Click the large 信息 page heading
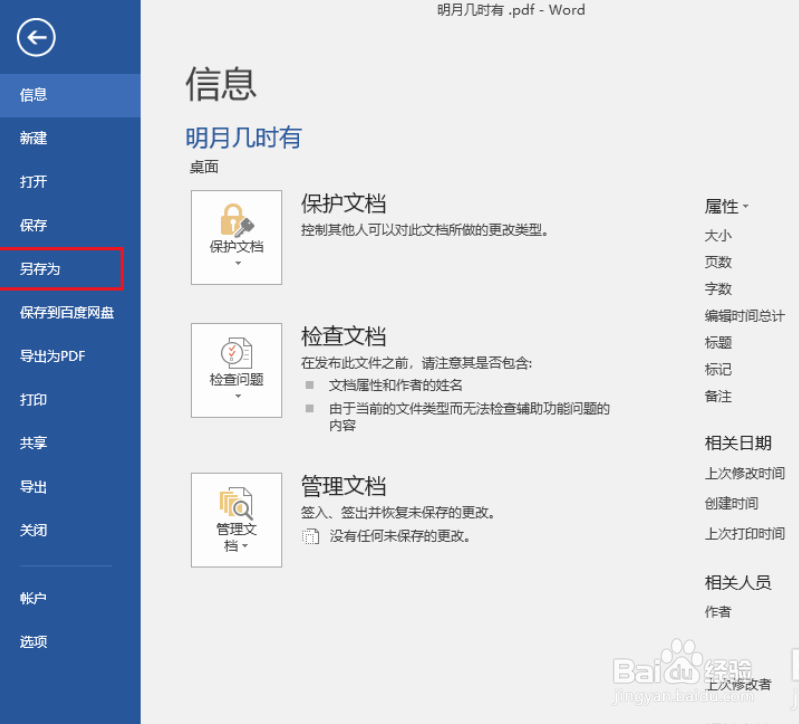Screen dimensions: 799x724 pos(221,84)
